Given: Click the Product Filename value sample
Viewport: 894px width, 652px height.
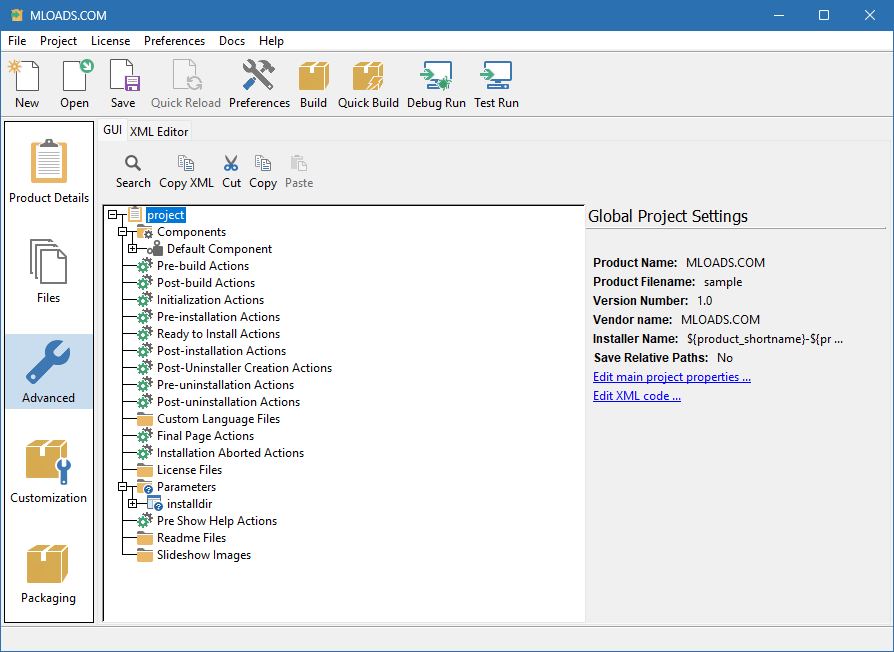Looking at the screenshot, I should 723,282.
